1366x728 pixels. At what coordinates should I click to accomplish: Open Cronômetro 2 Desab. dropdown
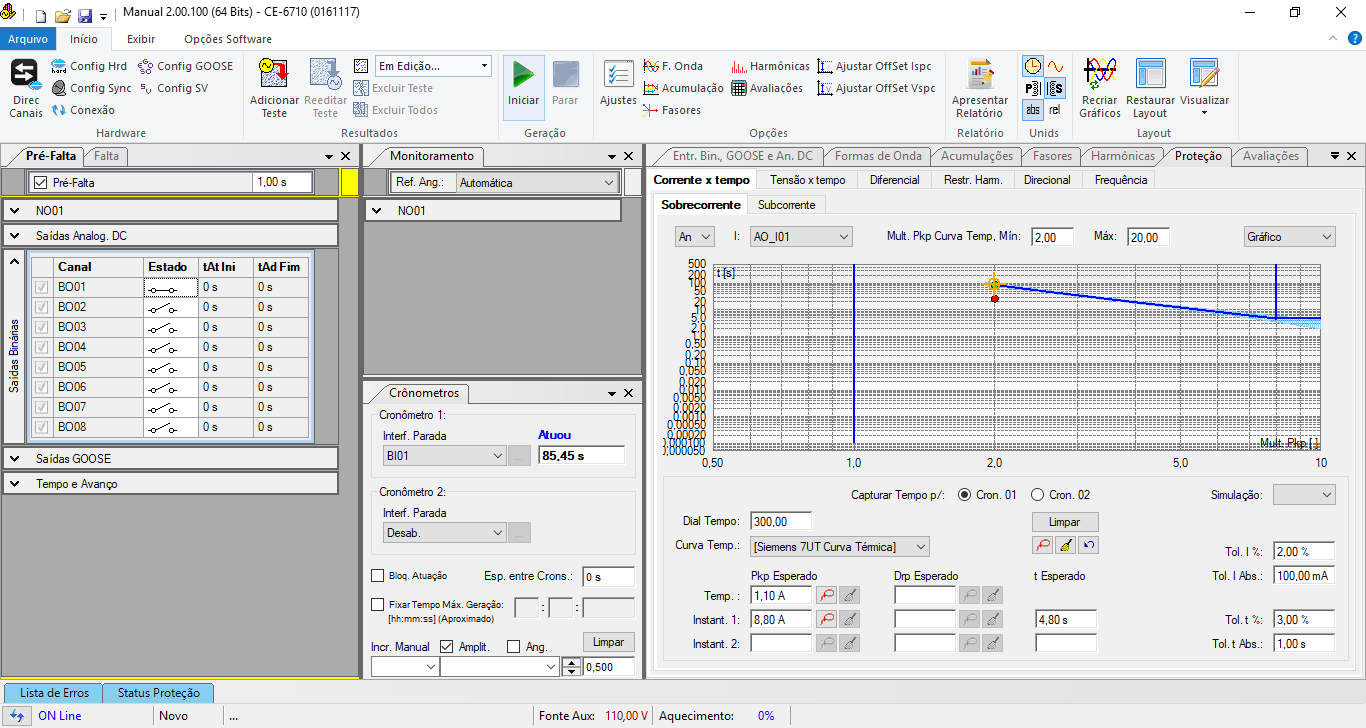[445, 533]
